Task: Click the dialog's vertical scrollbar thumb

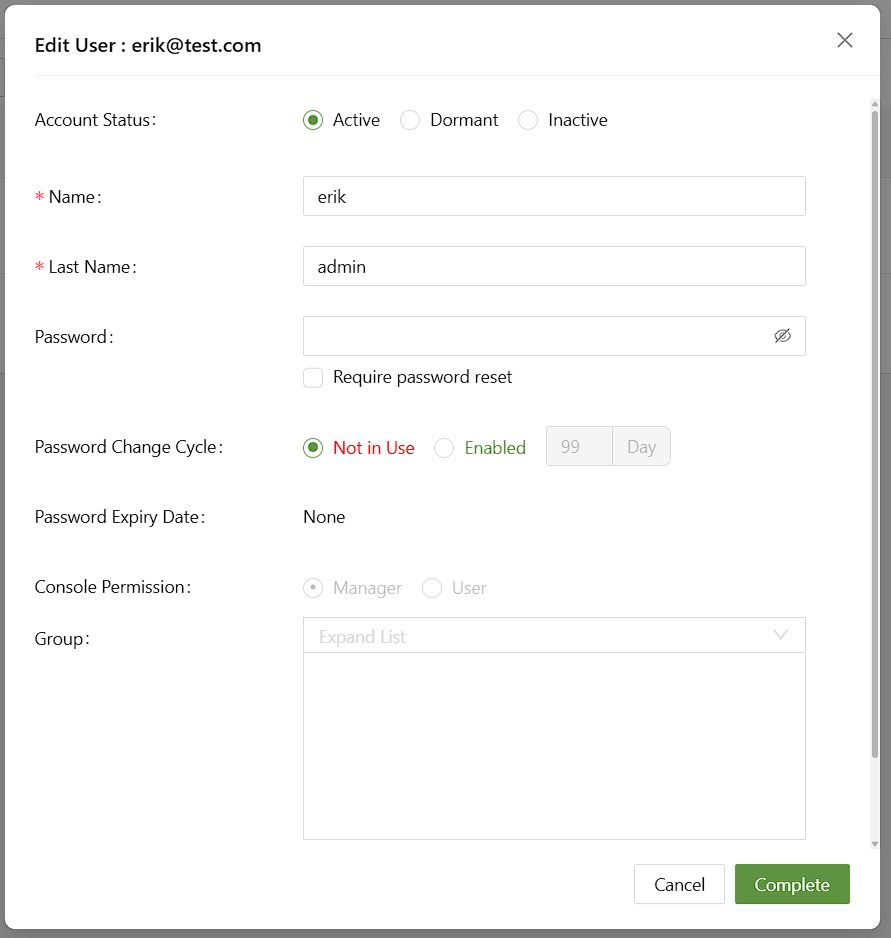Action: pos(875,430)
